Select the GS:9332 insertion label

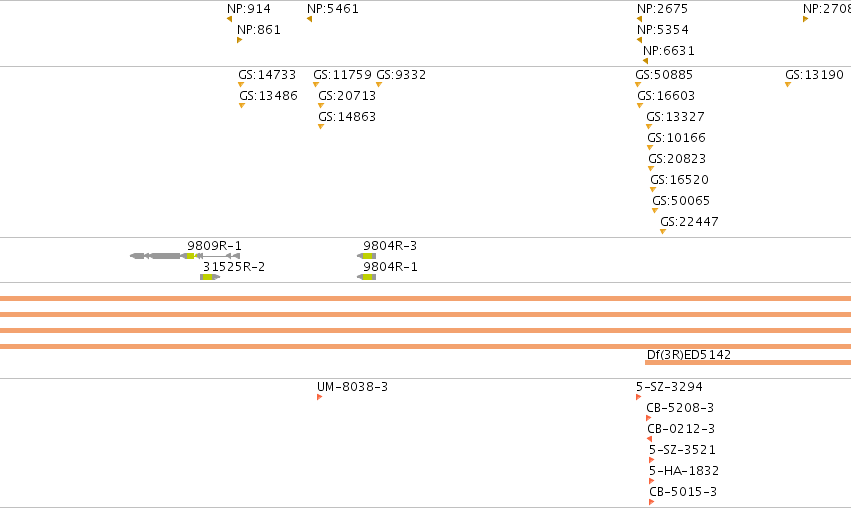pyautogui.click(x=401, y=75)
